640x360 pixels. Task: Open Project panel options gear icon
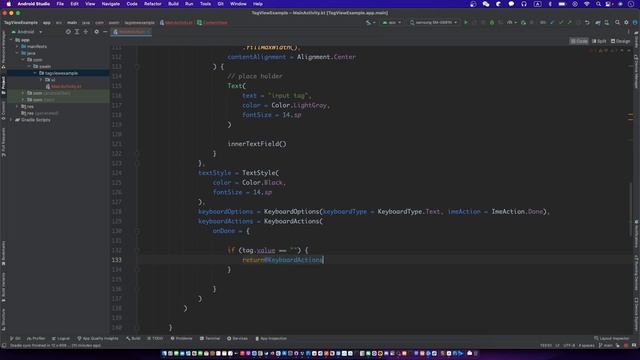96,32
